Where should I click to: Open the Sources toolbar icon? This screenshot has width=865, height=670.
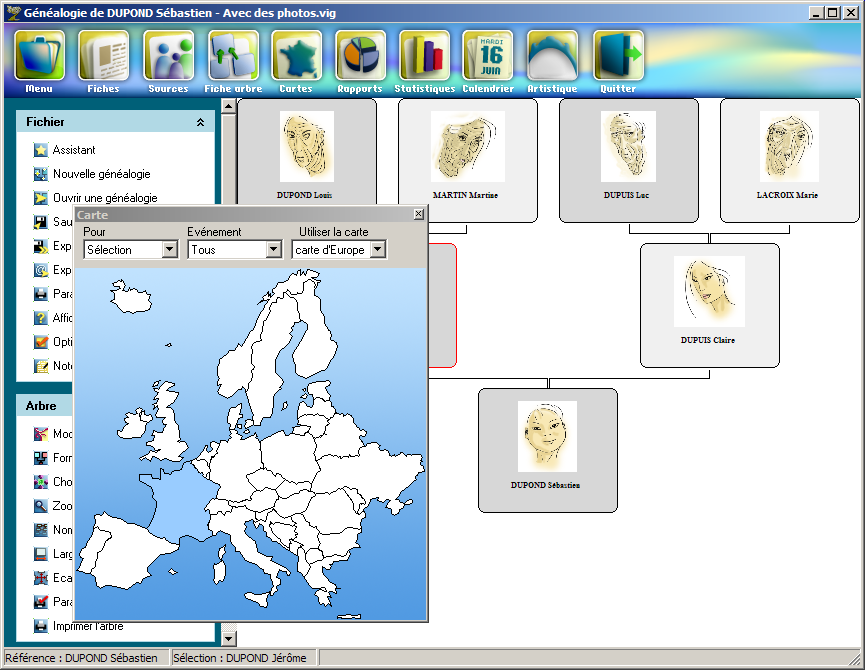[168, 56]
